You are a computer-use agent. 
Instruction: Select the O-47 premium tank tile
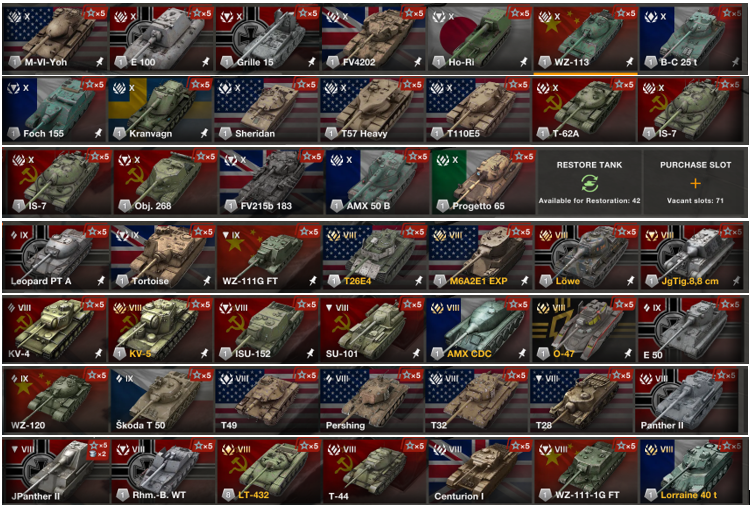[584, 329]
